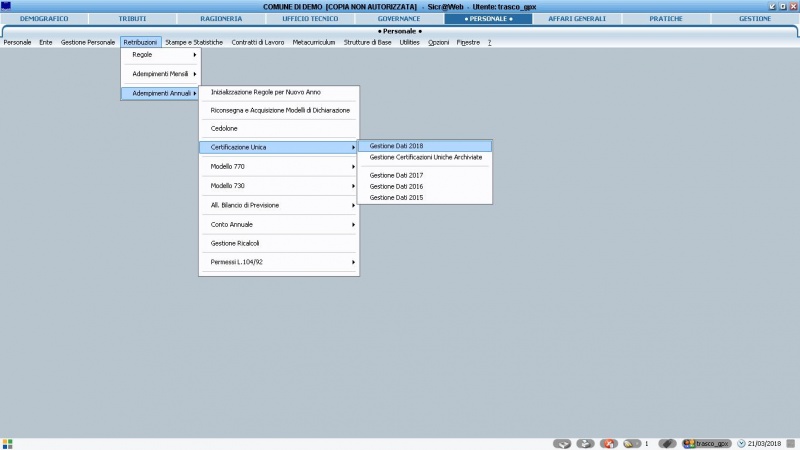Click the feed icon next to number 1
800x450 pixels.
click(631, 444)
